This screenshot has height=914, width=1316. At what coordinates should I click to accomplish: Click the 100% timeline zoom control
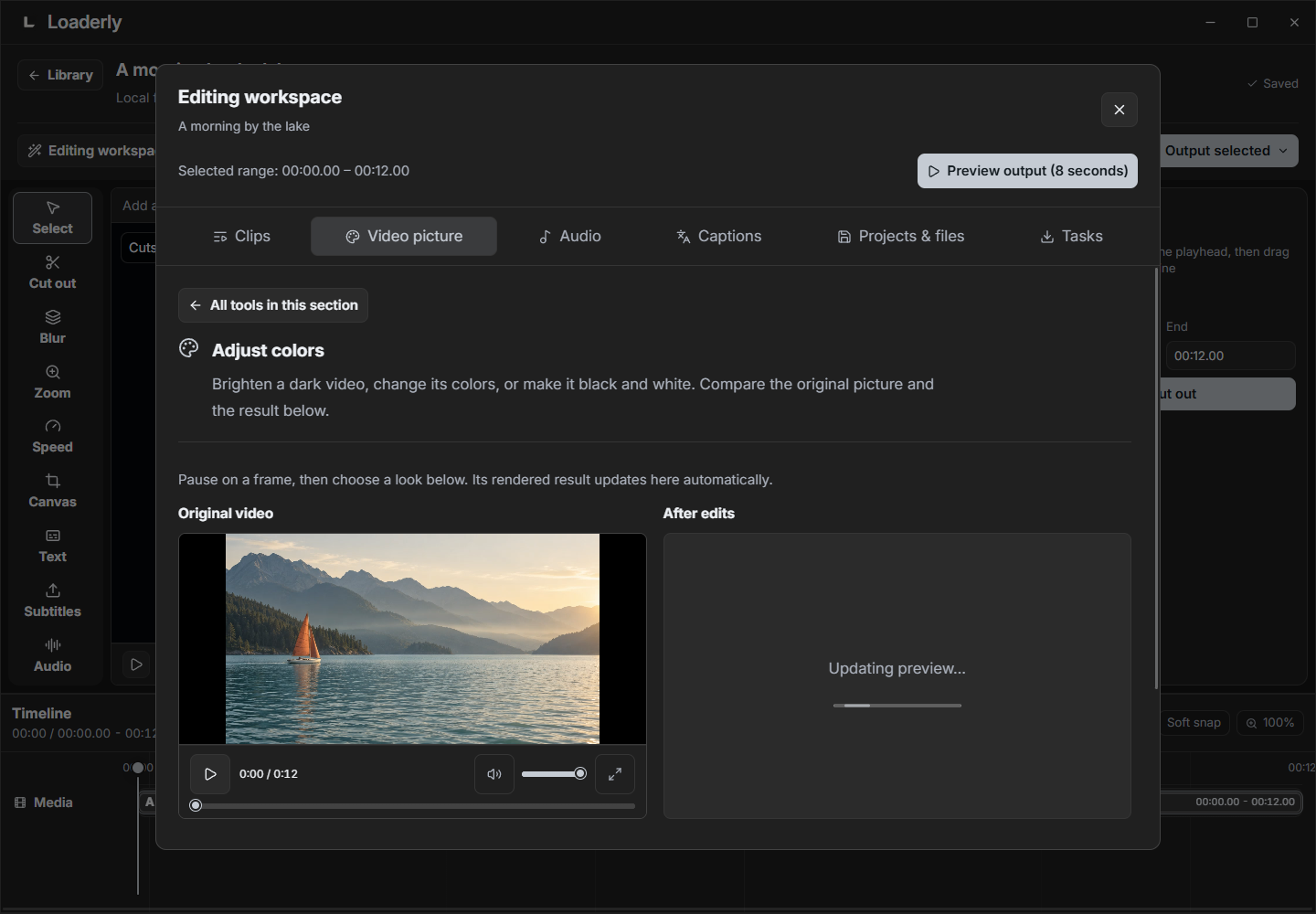tap(1269, 722)
